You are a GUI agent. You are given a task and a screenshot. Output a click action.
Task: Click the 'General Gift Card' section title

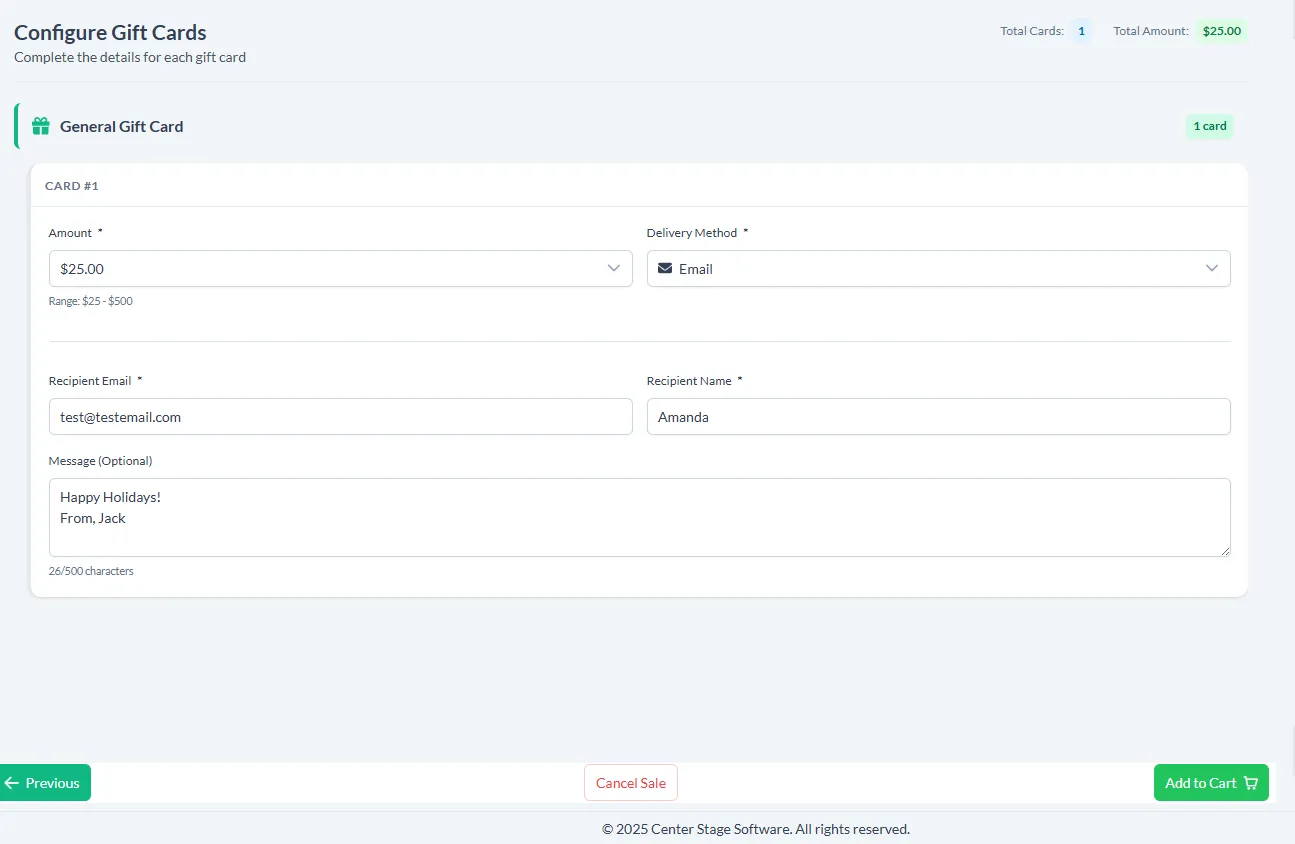coord(122,126)
